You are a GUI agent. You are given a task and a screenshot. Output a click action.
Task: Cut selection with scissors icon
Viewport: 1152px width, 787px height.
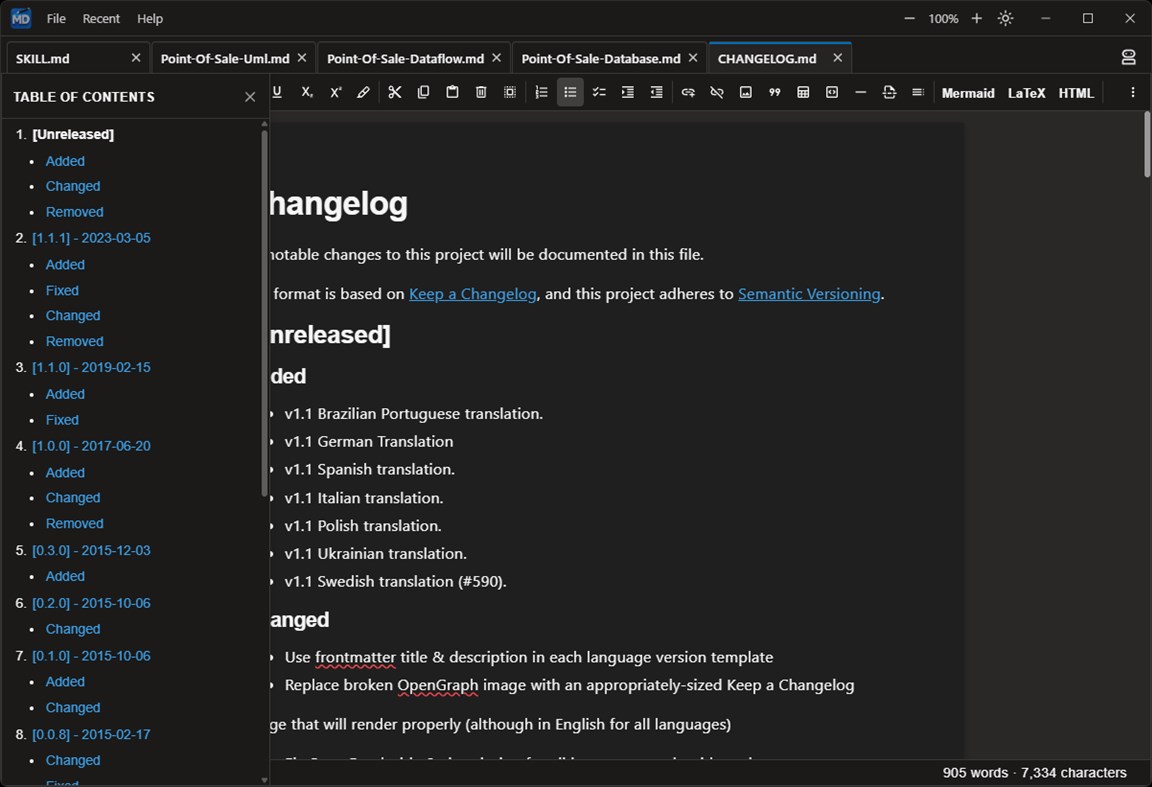[x=395, y=93]
